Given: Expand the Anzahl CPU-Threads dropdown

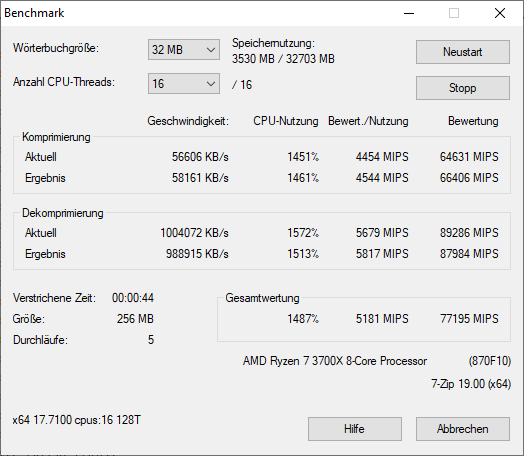Looking at the screenshot, I should tap(184, 84).
